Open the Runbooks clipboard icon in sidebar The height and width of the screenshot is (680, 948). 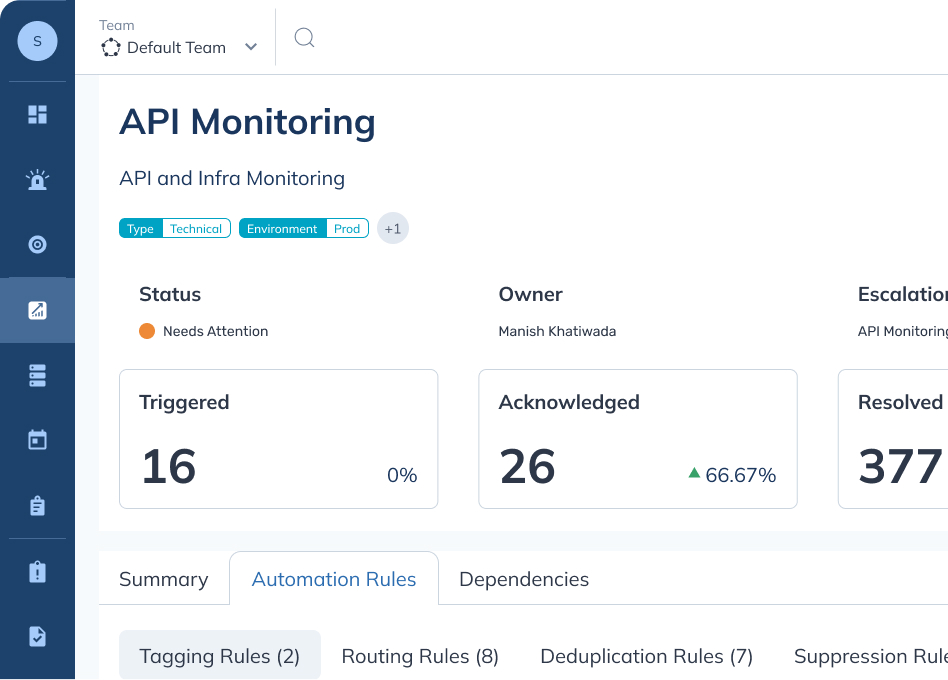pyautogui.click(x=37, y=506)
